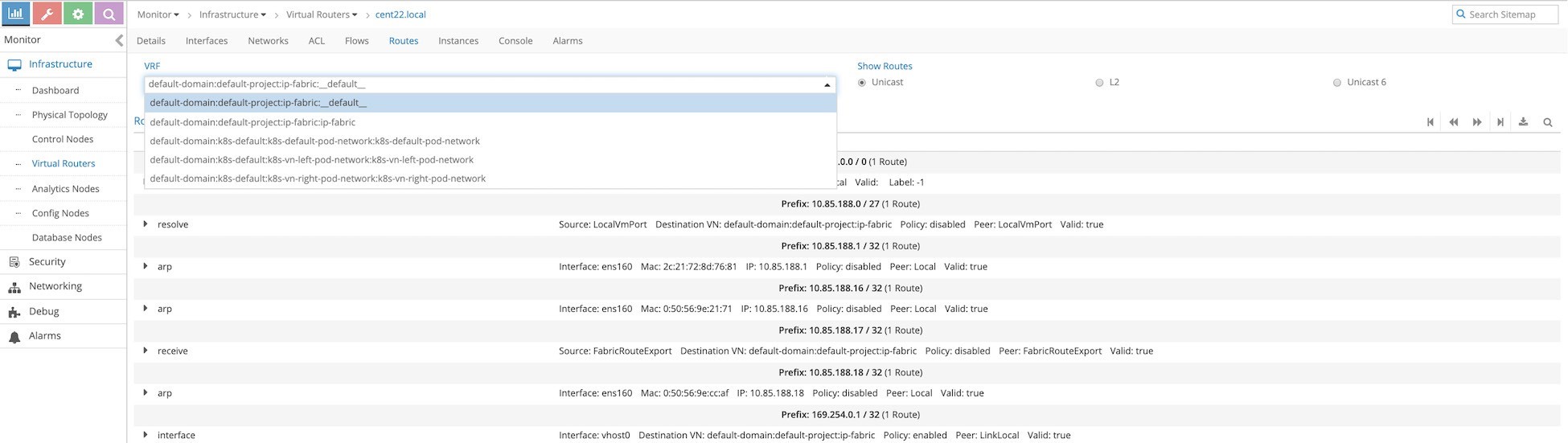Go to first page of routes
This screenshot has height=443, width=1568.
(x=1430, y=122)
